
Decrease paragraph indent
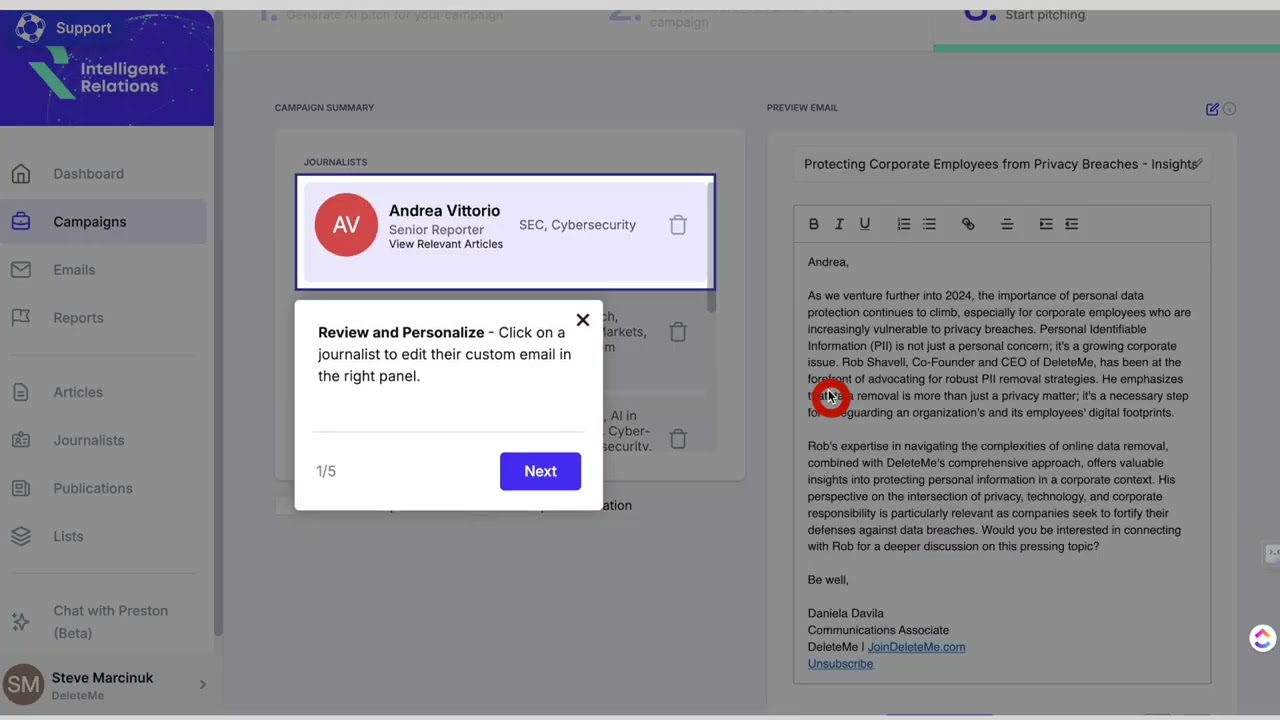coord(1072,224)
